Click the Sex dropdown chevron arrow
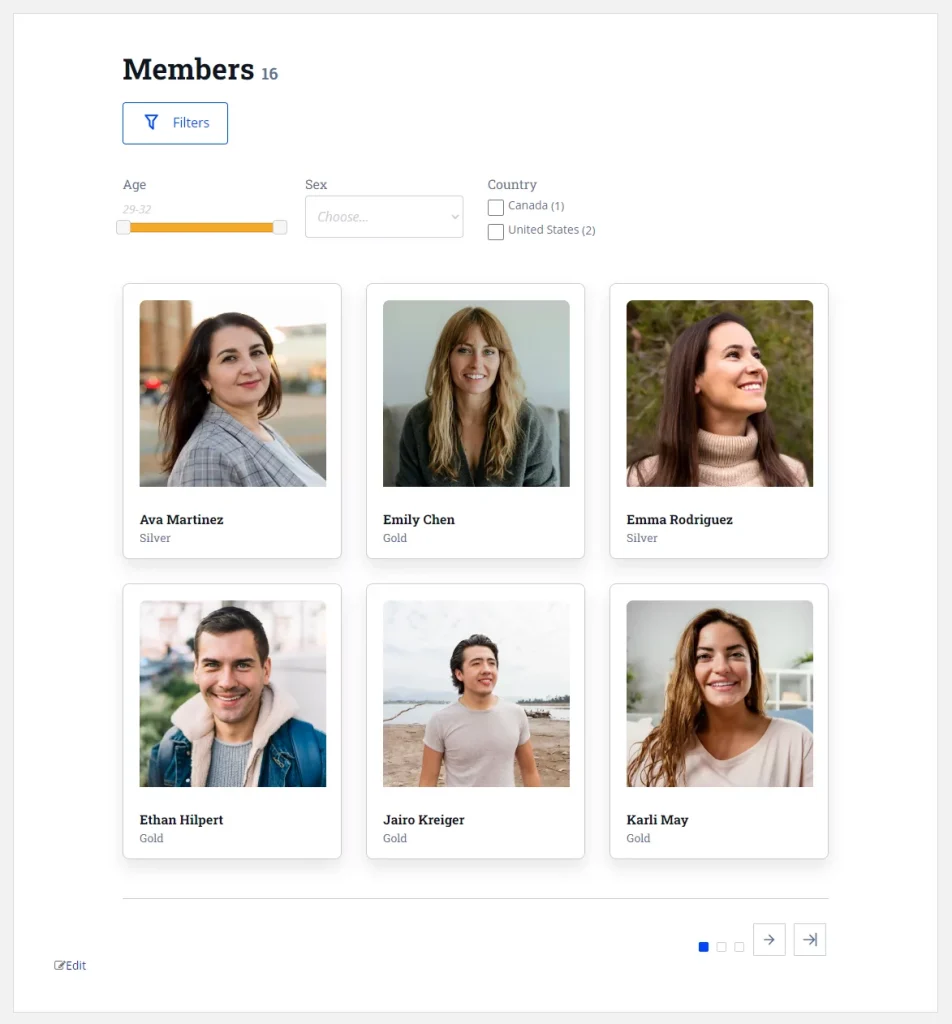This screenshot has height=1024, width=952. click(455, 217)
